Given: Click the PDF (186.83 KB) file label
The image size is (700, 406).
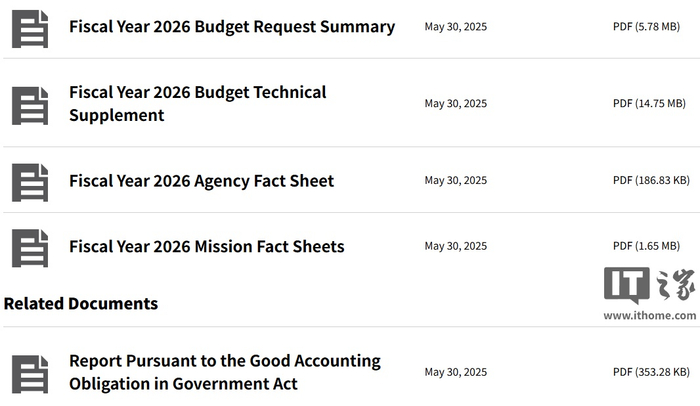Looking at the screenshot, I should (x=650, y=181).
